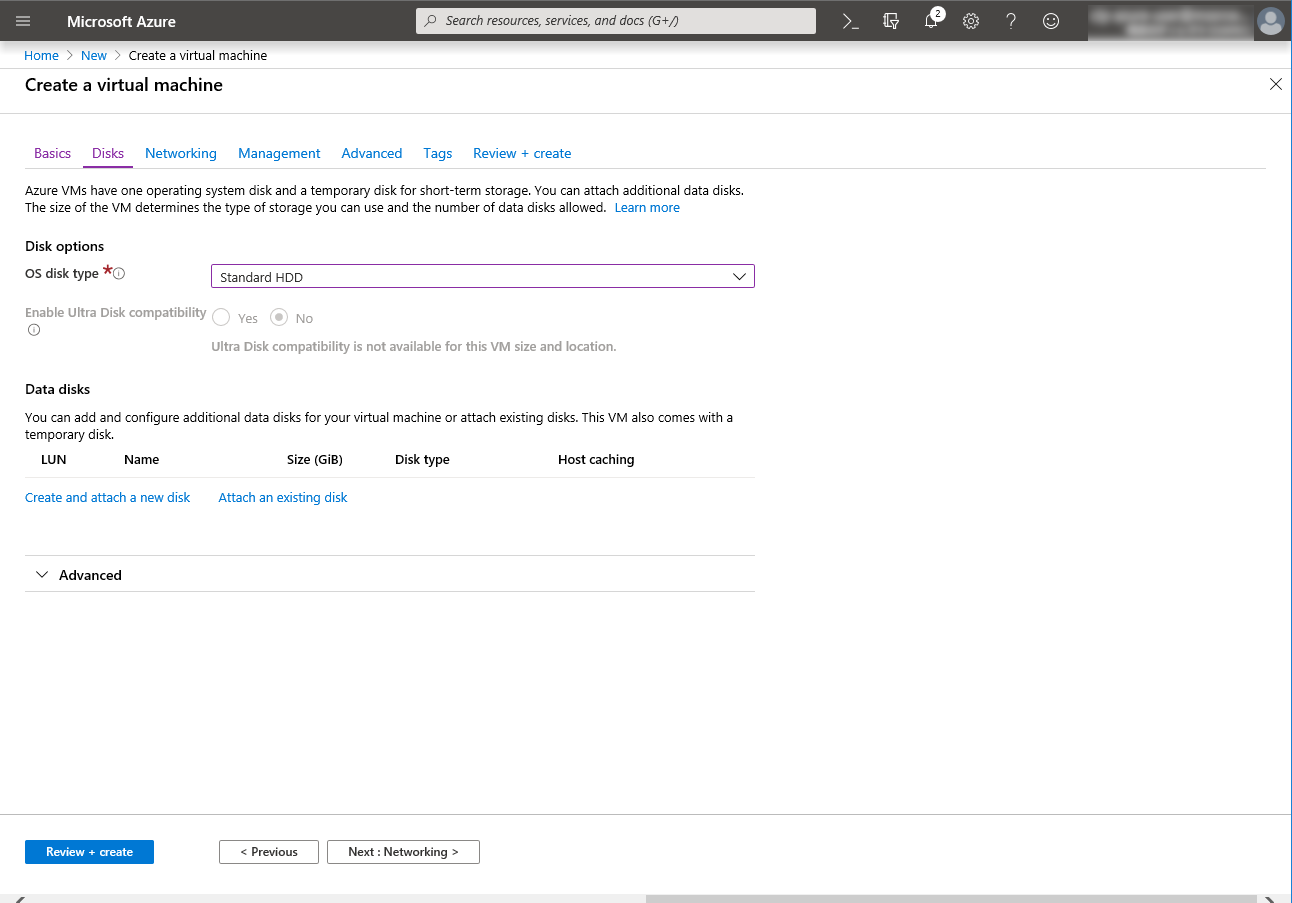Click Attach an existing disk link
Screen dimensions: 1292x903
coord(283,497)
